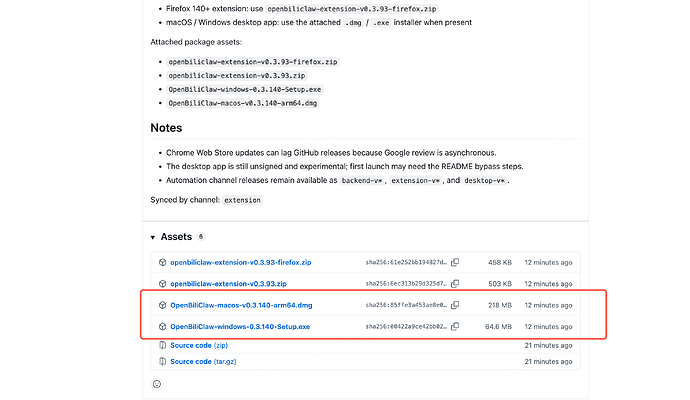Image resolution: width=690 pixels, height=400 pixels.
Task: Download Source code (tar.gz)
Action: 203,361
